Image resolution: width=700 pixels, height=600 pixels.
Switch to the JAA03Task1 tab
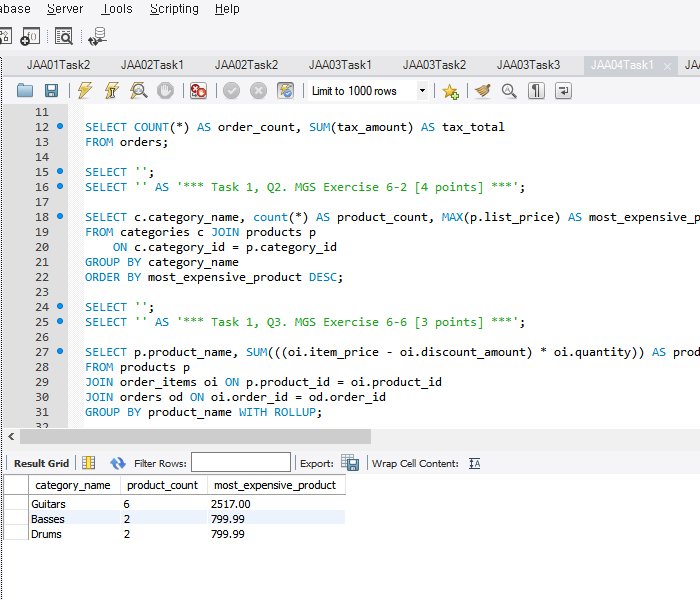coord(340,65)
